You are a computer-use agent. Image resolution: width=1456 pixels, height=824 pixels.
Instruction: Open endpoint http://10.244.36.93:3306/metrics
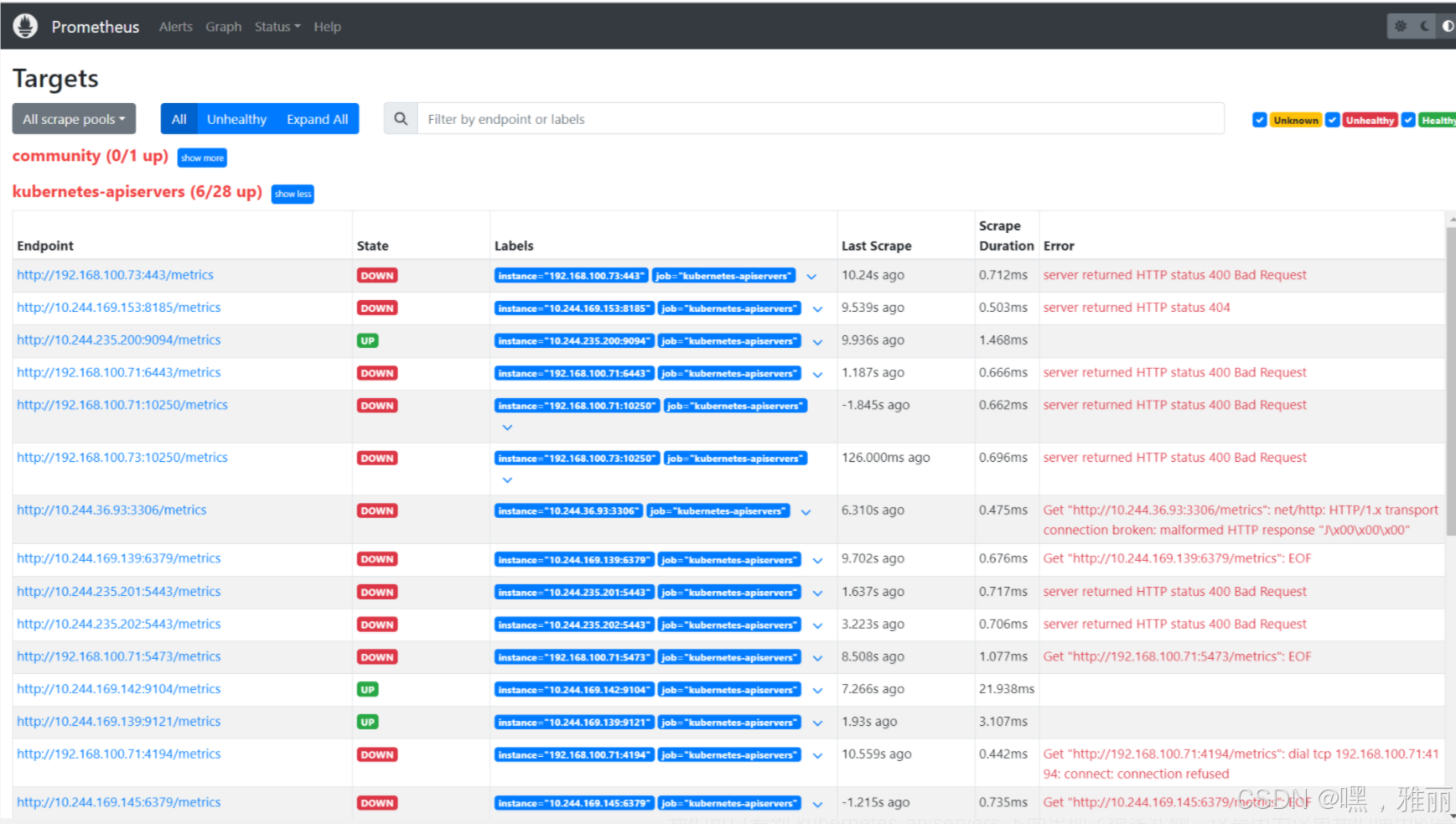pyautogui.click(x=111, y=510)
